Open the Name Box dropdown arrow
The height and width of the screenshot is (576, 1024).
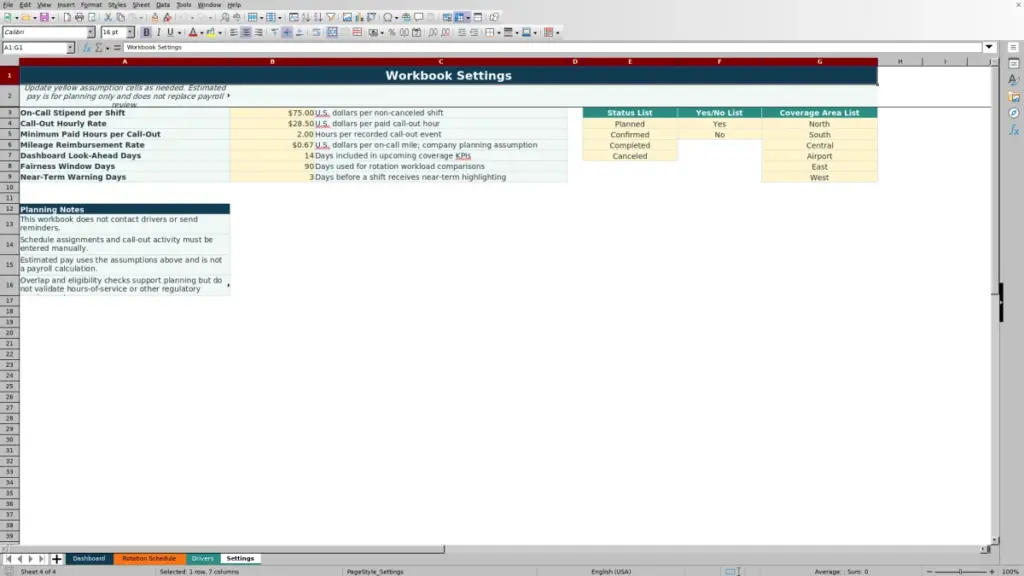[70, 47]
